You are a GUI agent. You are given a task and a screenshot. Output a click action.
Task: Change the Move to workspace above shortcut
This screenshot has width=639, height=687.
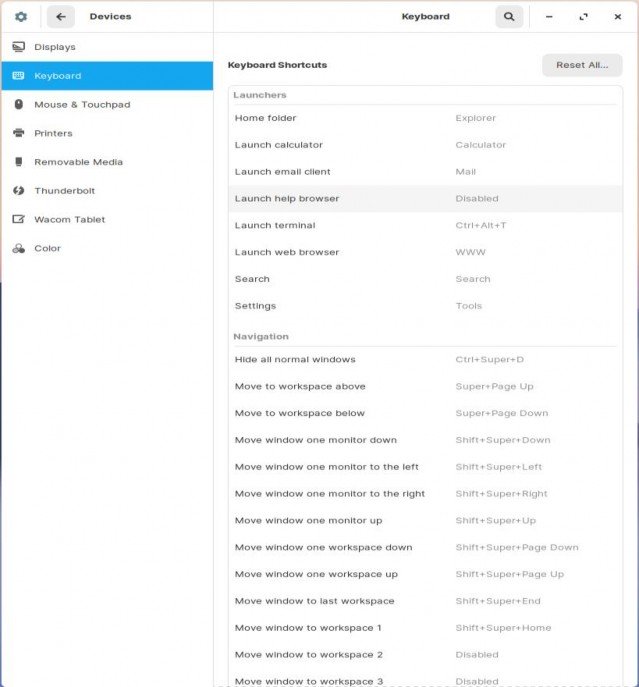coord(425,386)
